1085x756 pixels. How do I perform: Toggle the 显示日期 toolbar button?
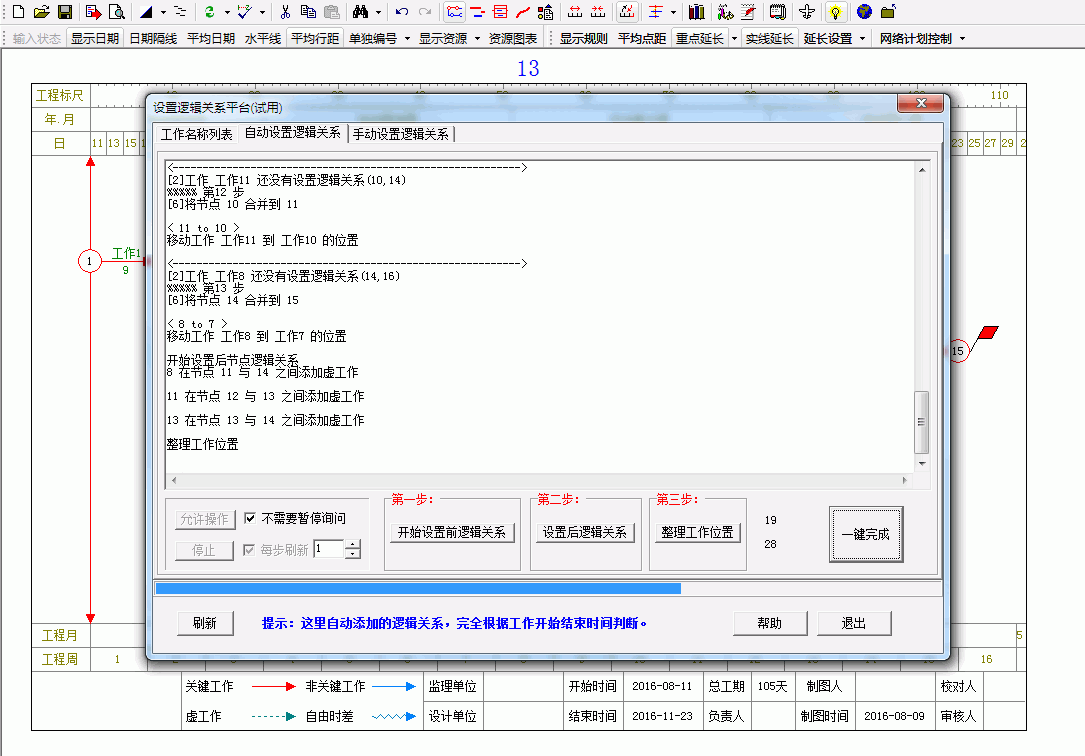pyautogui.click(x=95, y=39)
